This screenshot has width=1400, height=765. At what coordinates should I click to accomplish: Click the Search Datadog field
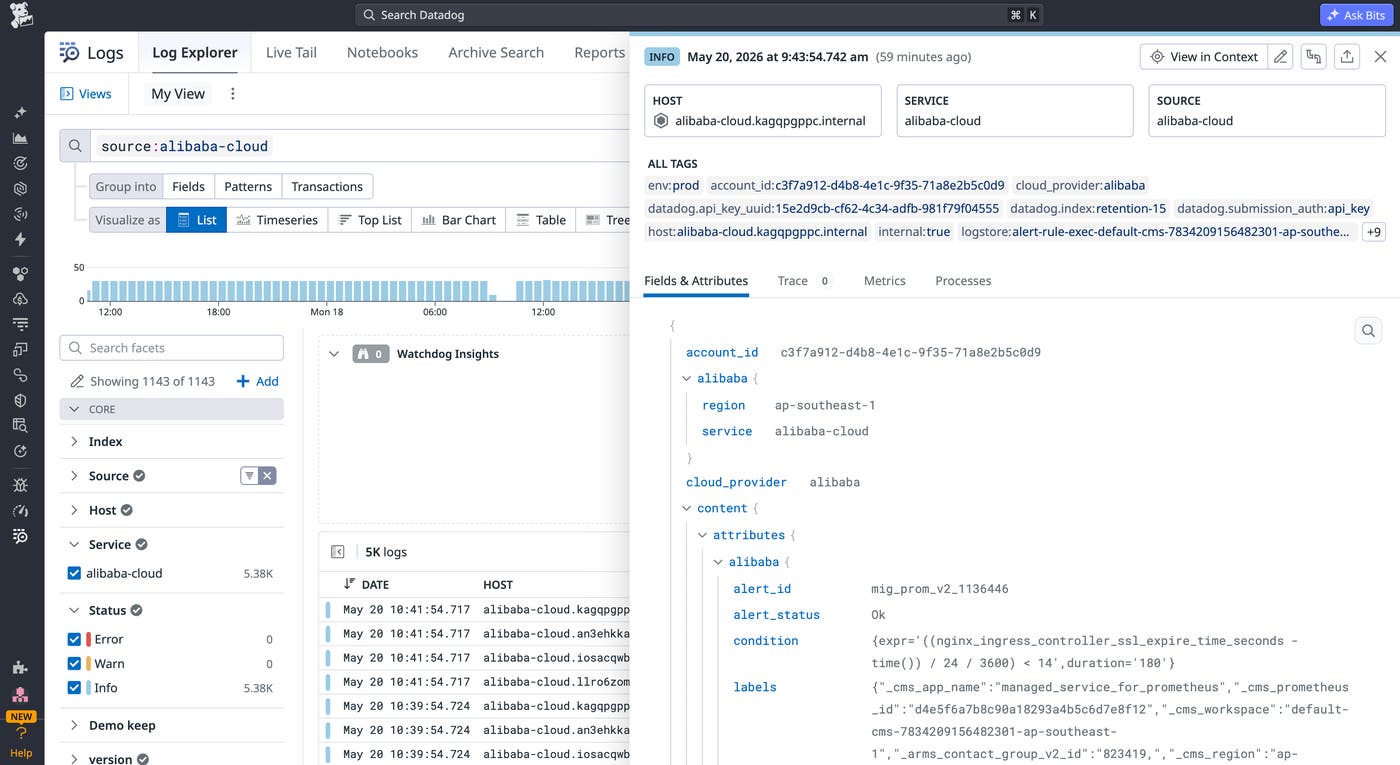pyautogui.click(x=700, y=15)
